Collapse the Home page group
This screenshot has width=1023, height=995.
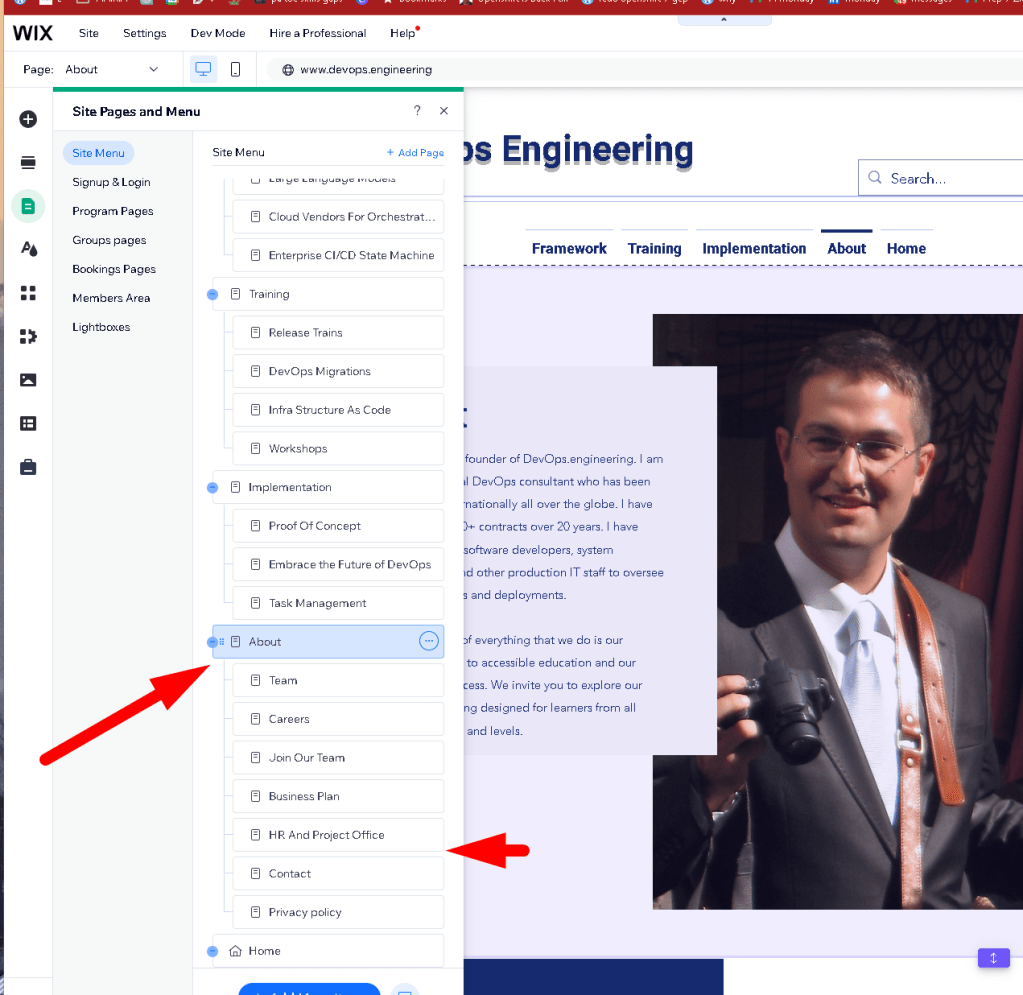coord(212,952)
